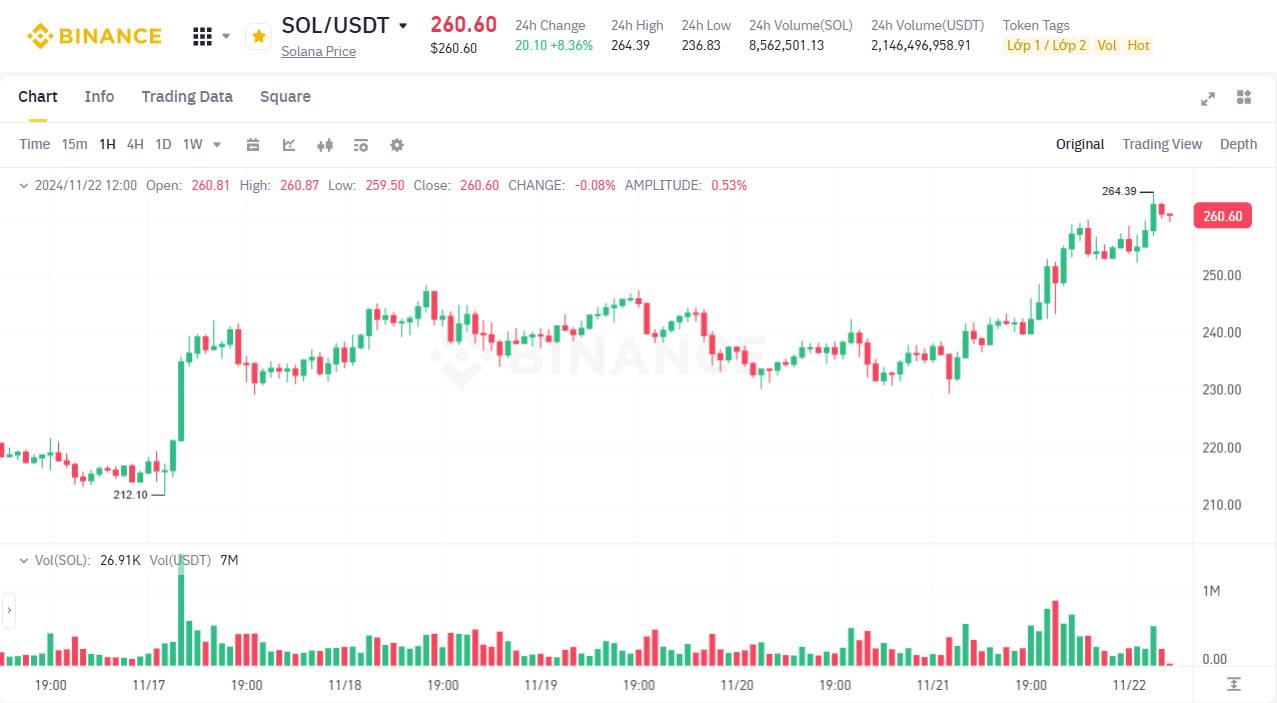Expand the SOL/USDT pair dropdown
1277x703 pixels.
point(403,26)
